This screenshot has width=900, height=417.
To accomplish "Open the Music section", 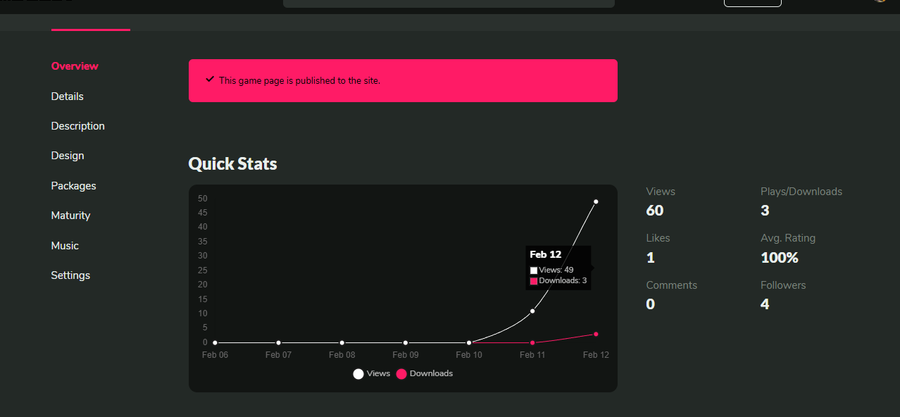I will click(65, 245).
